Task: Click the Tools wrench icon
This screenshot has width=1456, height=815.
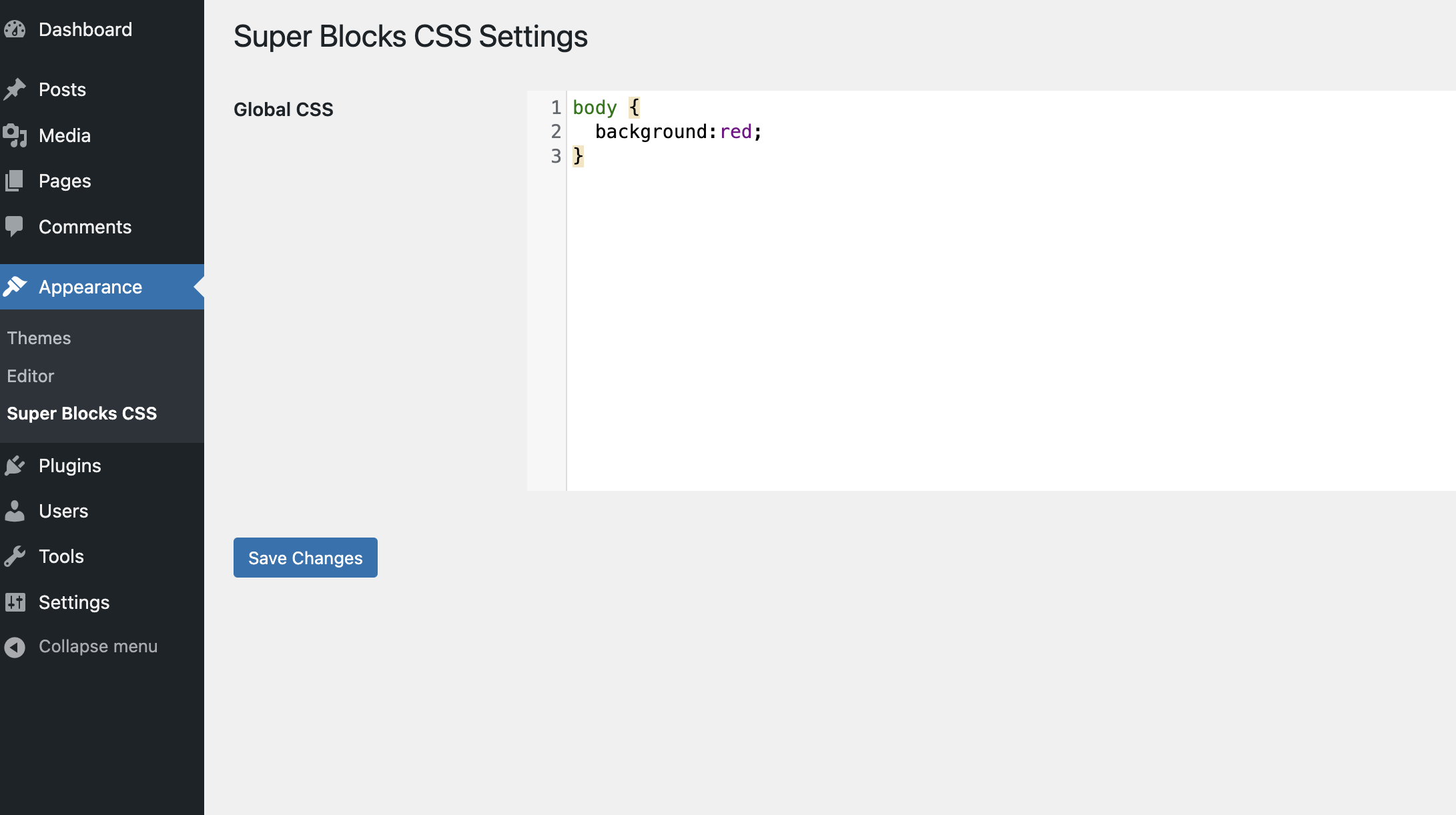Action: [15, 556]
